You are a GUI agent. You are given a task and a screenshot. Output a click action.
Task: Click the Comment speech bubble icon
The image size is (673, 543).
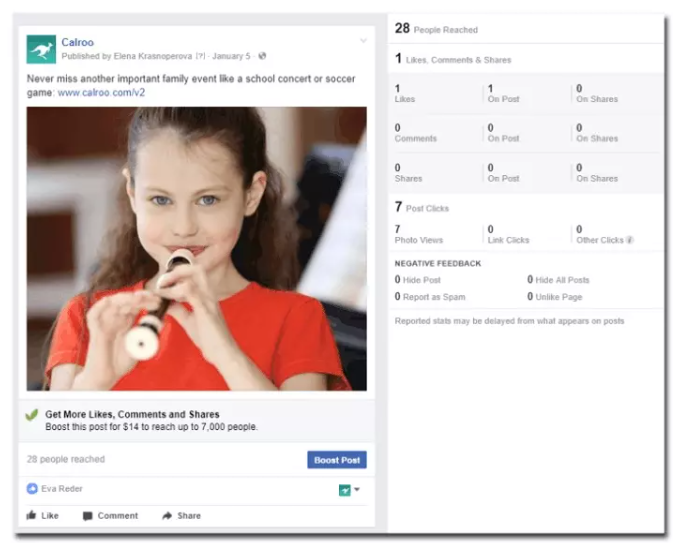88,516
